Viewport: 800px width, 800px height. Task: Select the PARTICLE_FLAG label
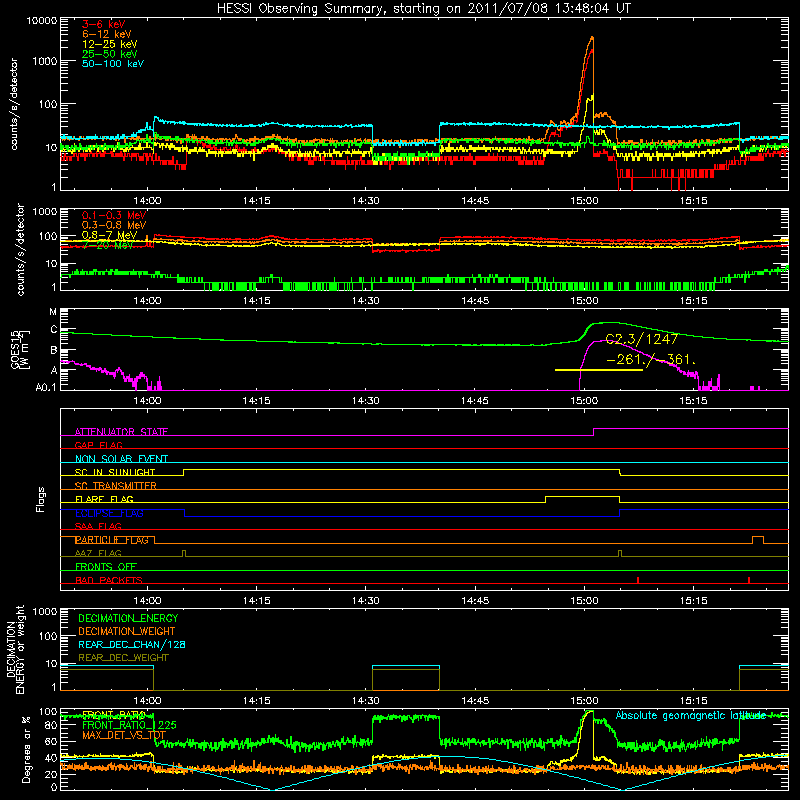click(x=112, y=540)
